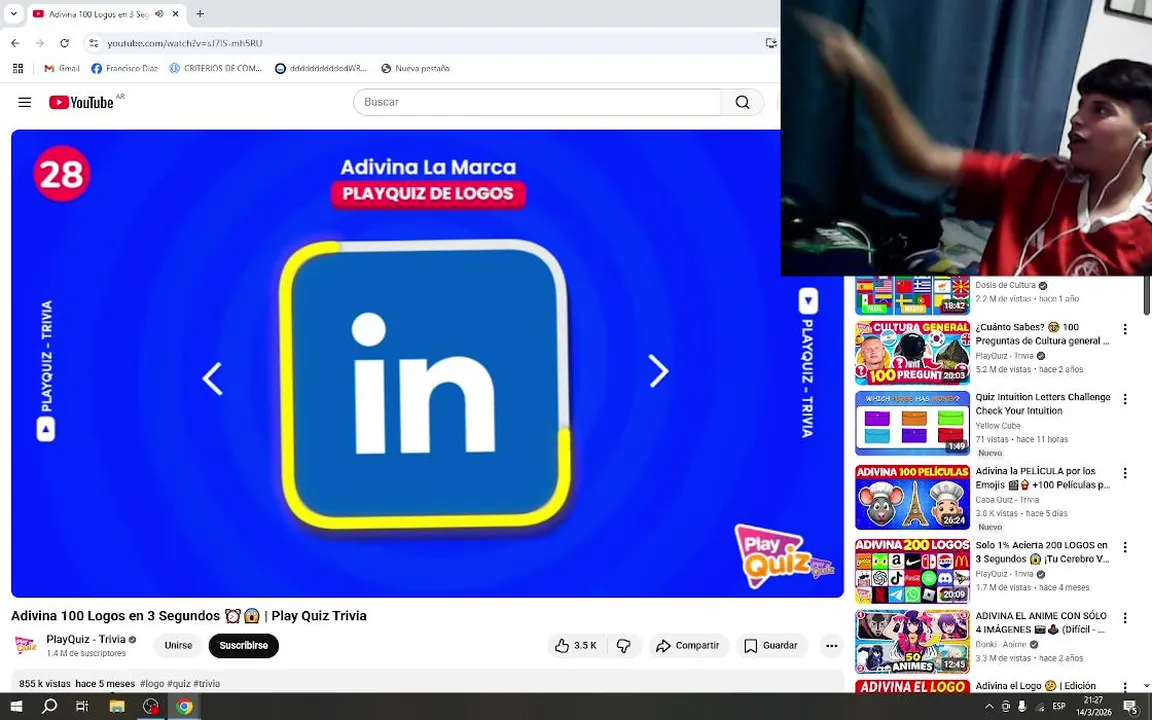Open the ddddddddddddWR... bookmark
The height and width of the screenshot is (720, 1152).
(x=321, y=68)
